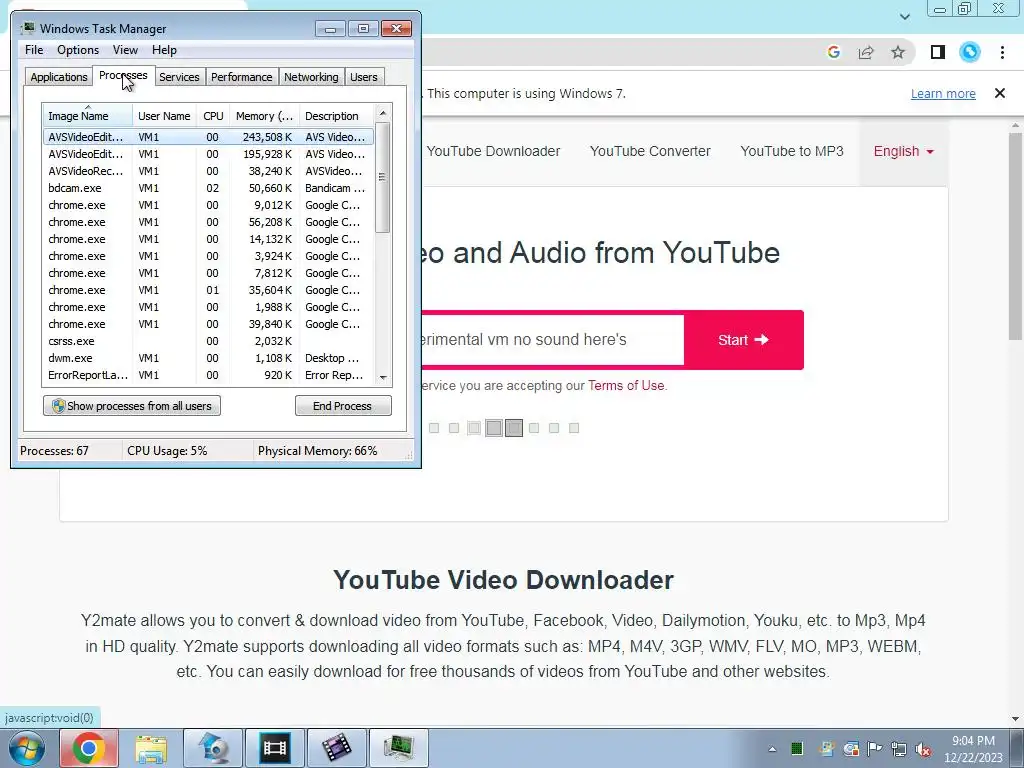1024x768 pixels.
Task: Open the Terms of Use link
Action: click(626, 385)
